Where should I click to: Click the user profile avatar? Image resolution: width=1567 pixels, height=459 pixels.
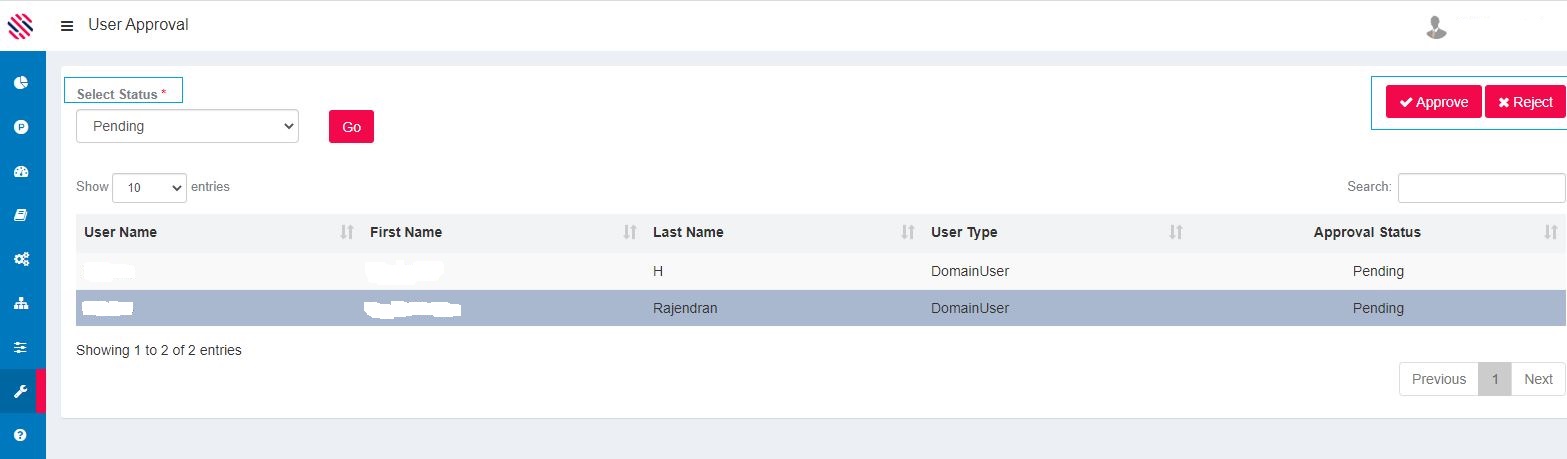coord(1436,27)
